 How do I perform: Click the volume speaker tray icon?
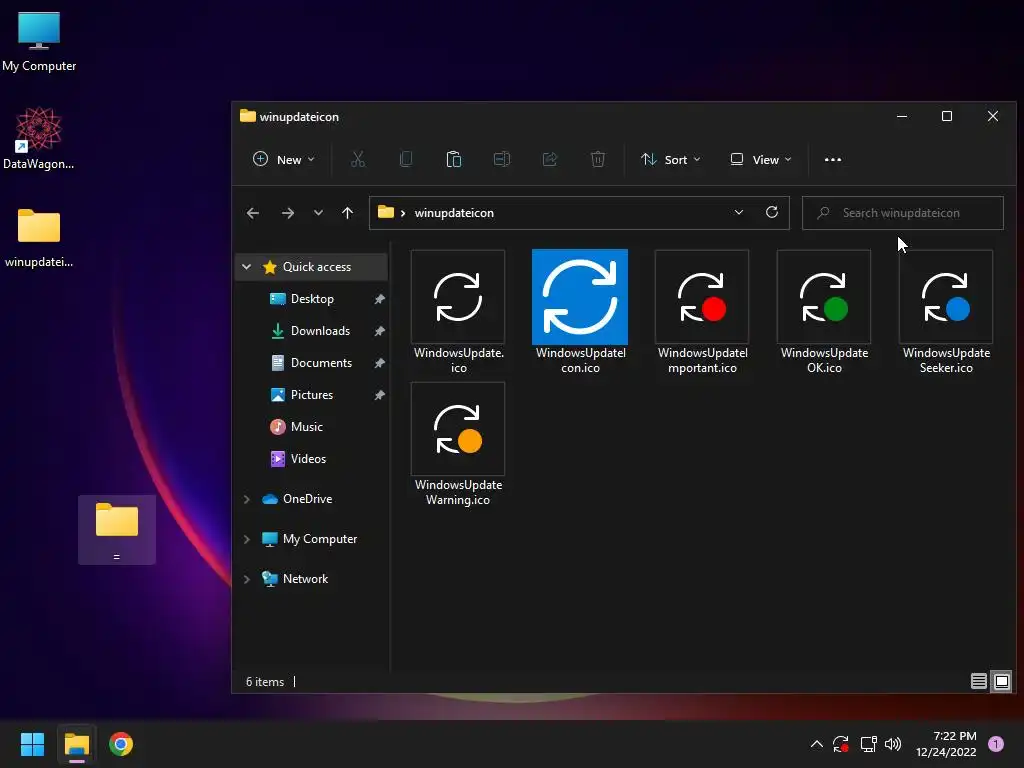[893, 744]
